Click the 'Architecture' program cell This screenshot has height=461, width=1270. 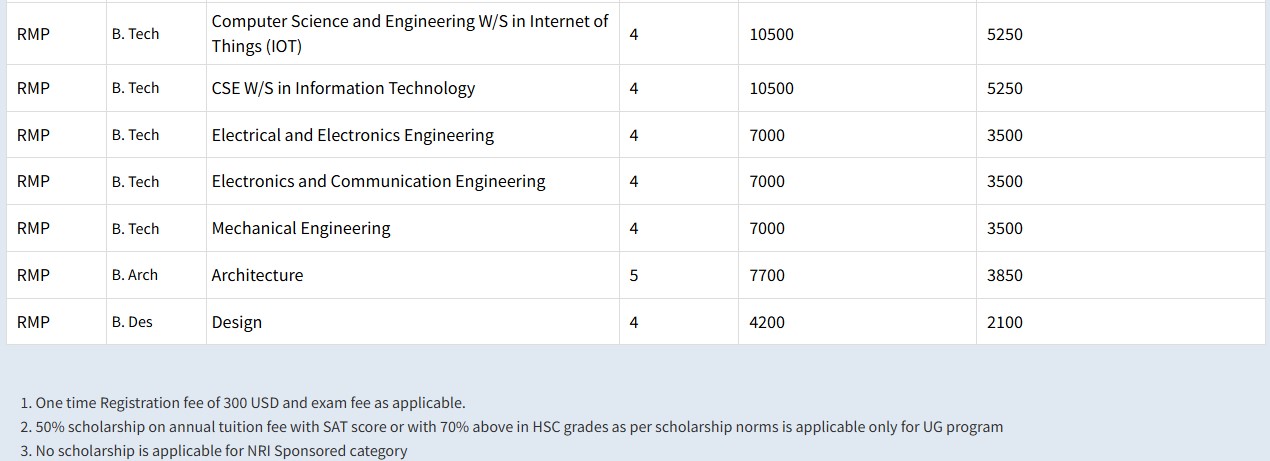pos(257,275)
